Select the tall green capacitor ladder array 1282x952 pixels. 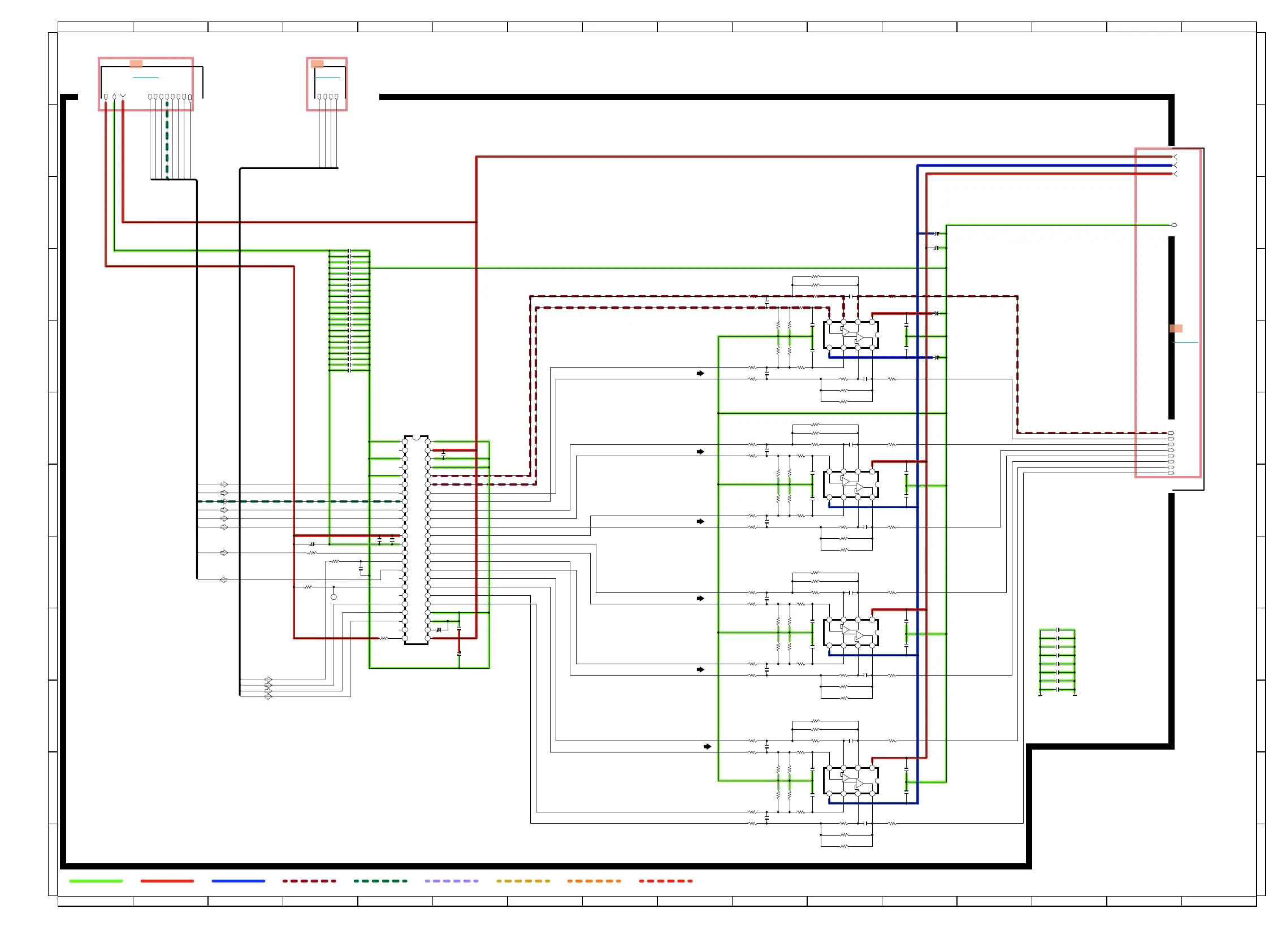(x=349, y=310)
